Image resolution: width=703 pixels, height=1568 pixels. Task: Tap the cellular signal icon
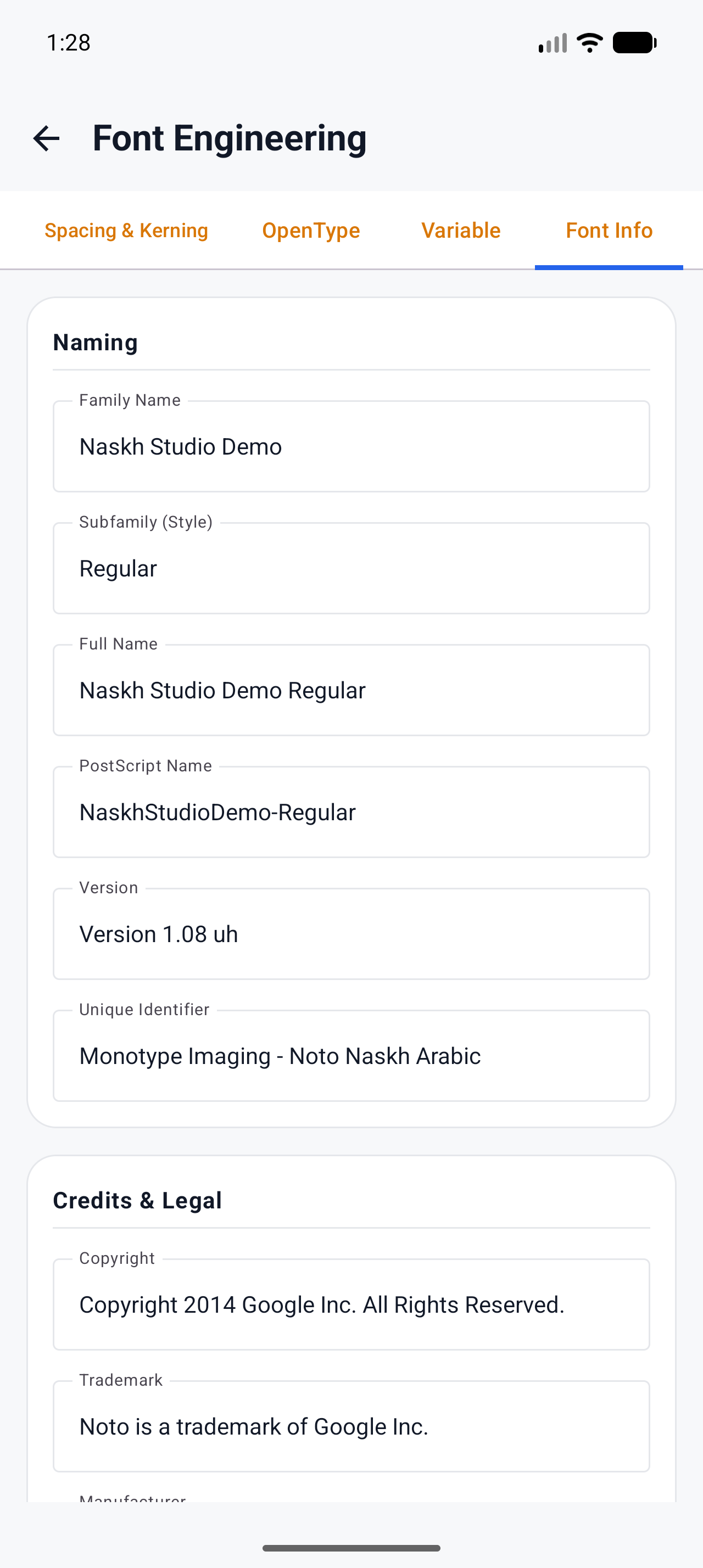click(553, 43)
